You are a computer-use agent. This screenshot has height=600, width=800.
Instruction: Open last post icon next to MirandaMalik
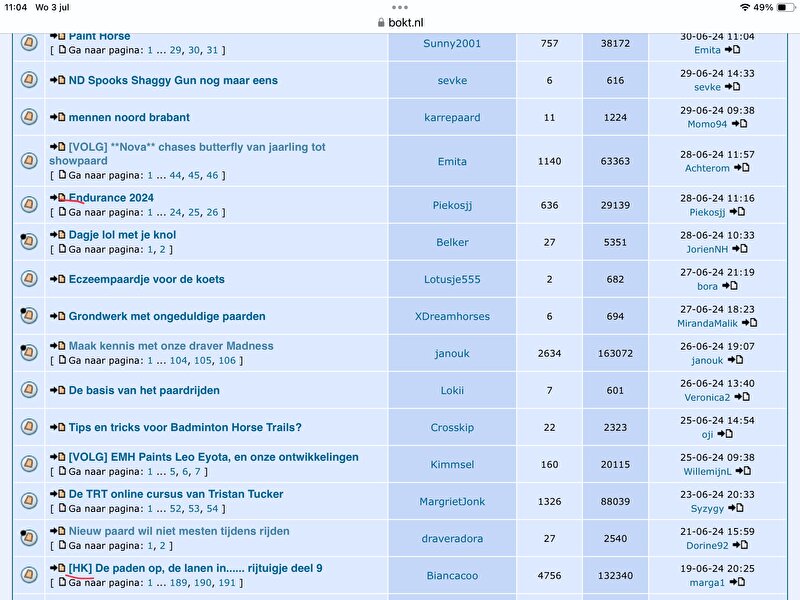(749, 322)
